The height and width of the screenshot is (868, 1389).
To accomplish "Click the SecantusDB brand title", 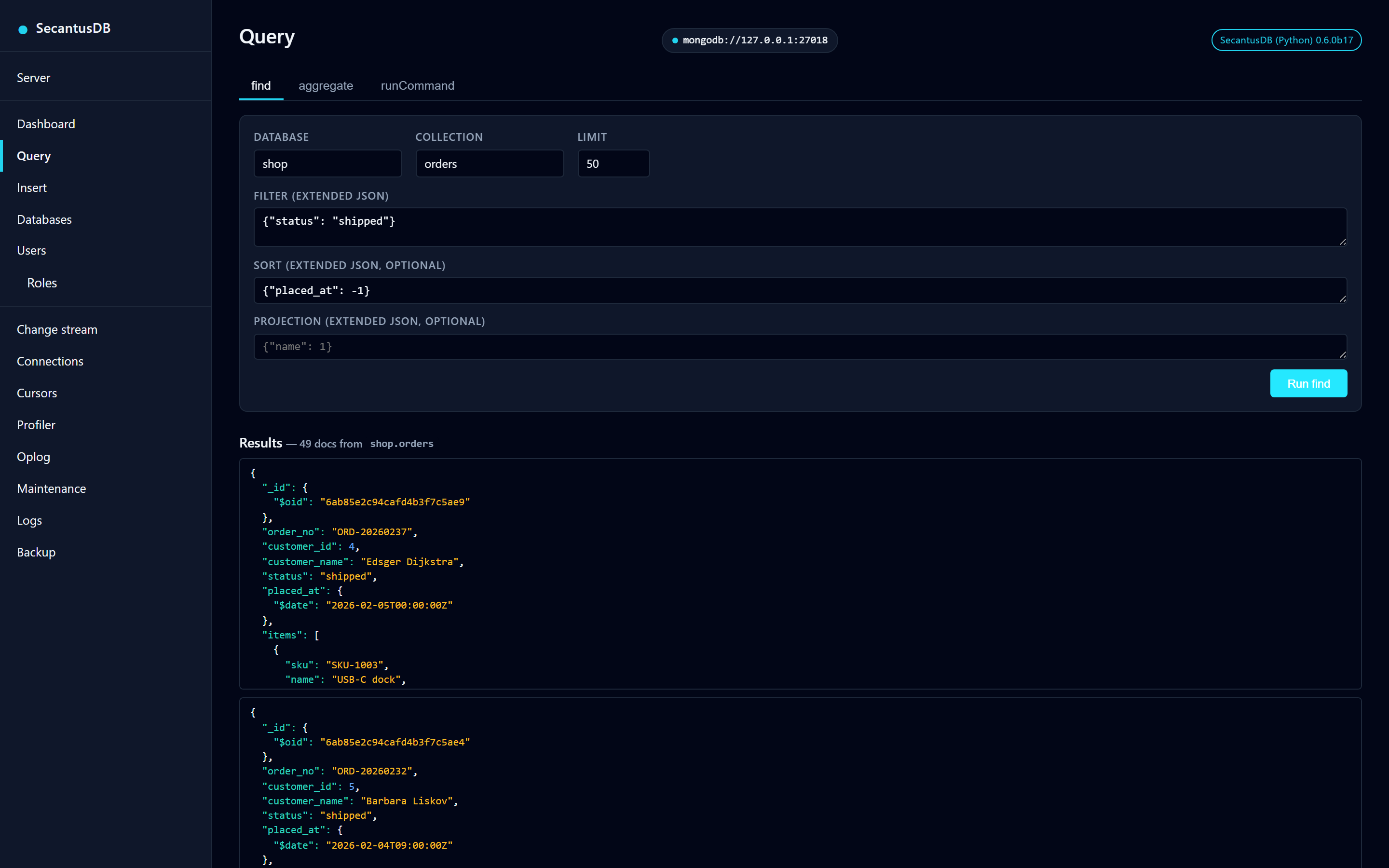I will click(73, 28).
